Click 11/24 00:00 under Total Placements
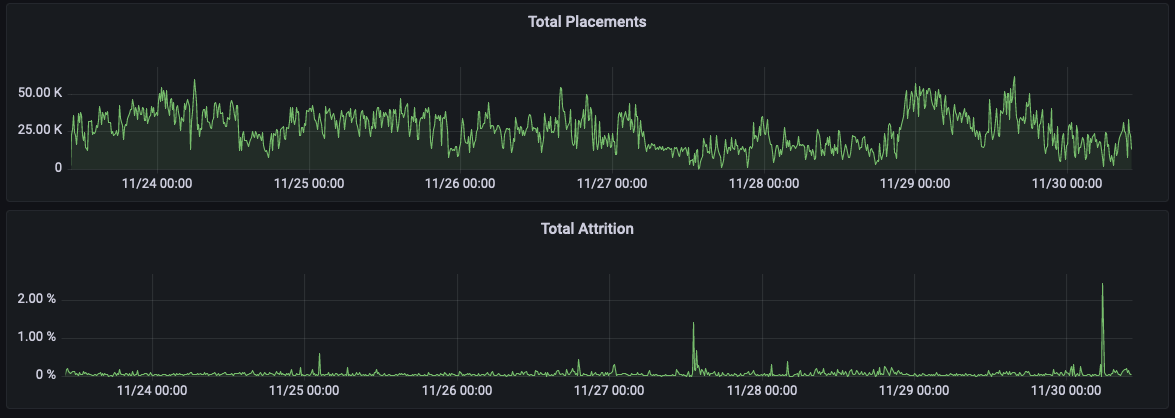This screenshot has width=1175, height=418. click(x=157, y=184)
